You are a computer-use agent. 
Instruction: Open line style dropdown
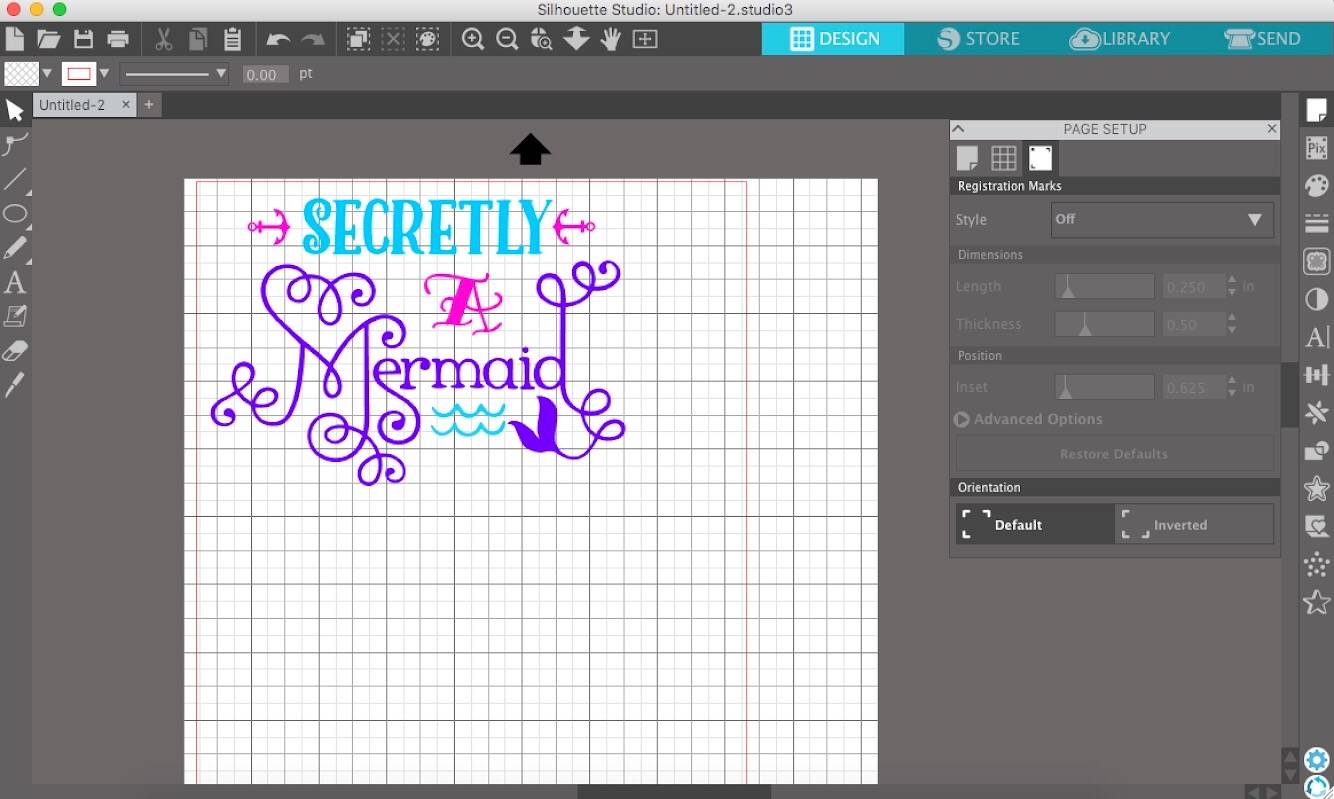coord(175,74)
